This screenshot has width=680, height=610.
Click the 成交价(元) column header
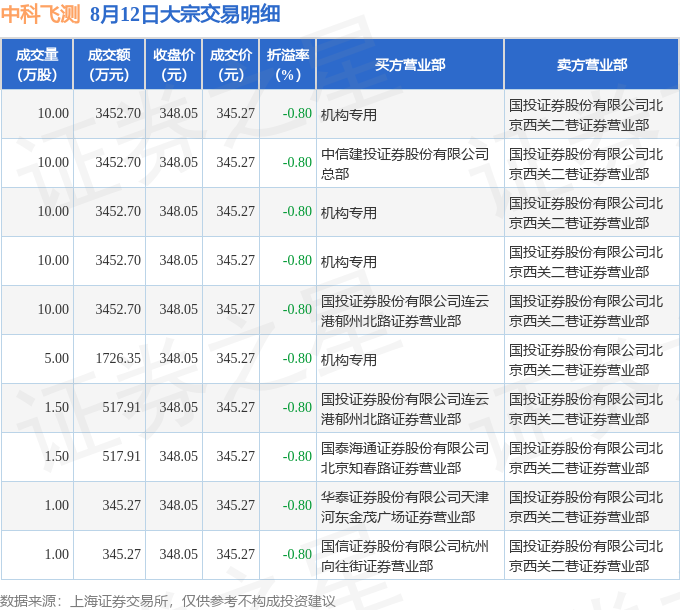click(231, 65)
